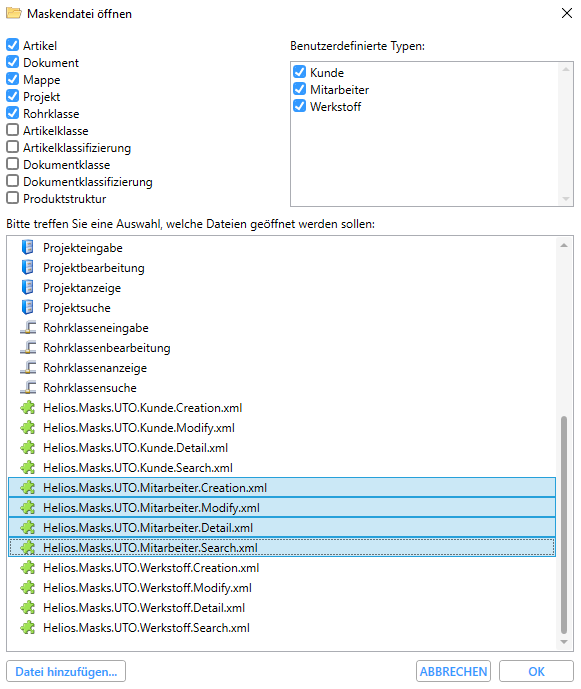Click the user types list scroll-down arrow
The width and height of the screenshot is (581, 689).
pyautogui.click(x=566, y=199)
